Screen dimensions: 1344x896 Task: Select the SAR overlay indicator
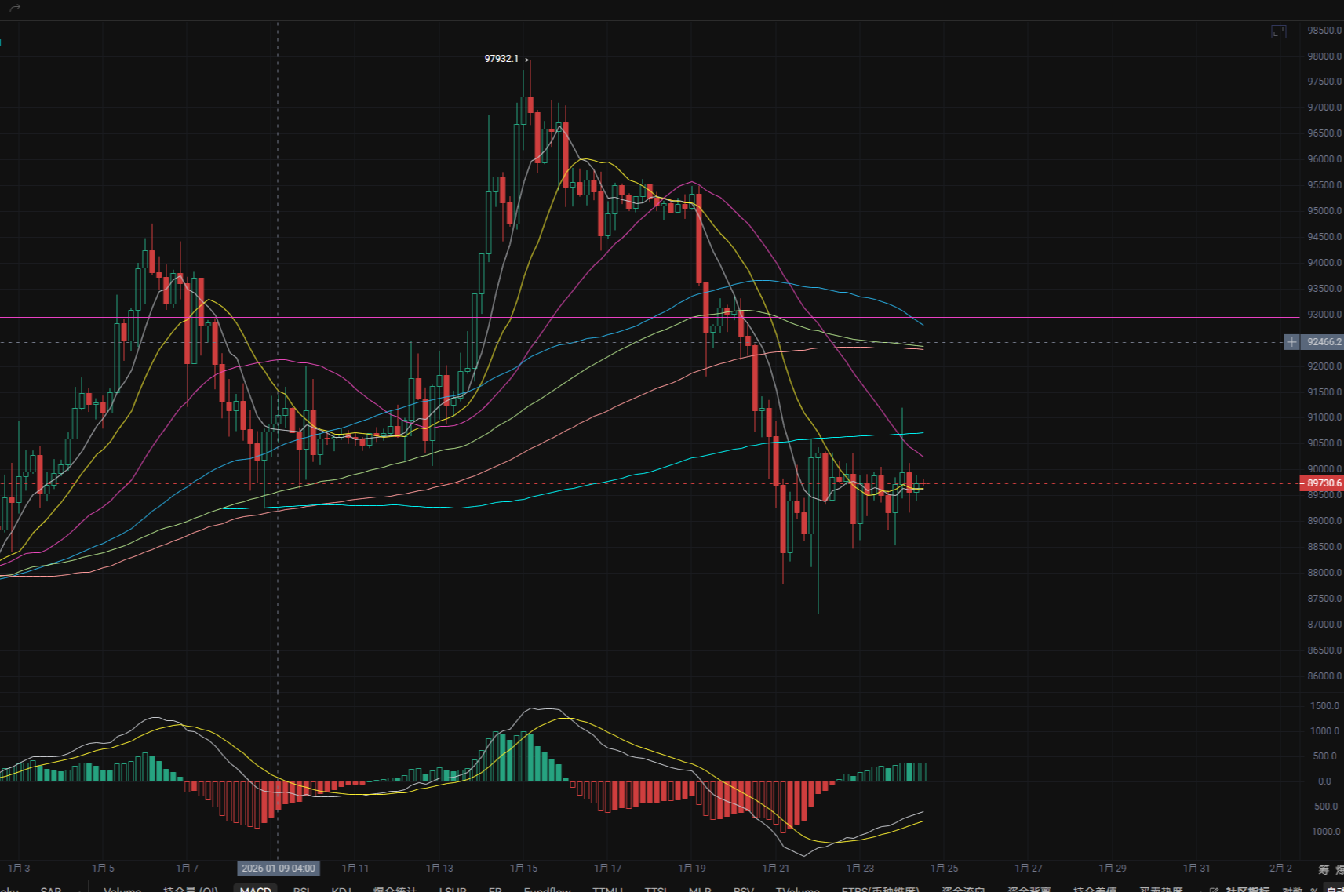click(50, 891)
